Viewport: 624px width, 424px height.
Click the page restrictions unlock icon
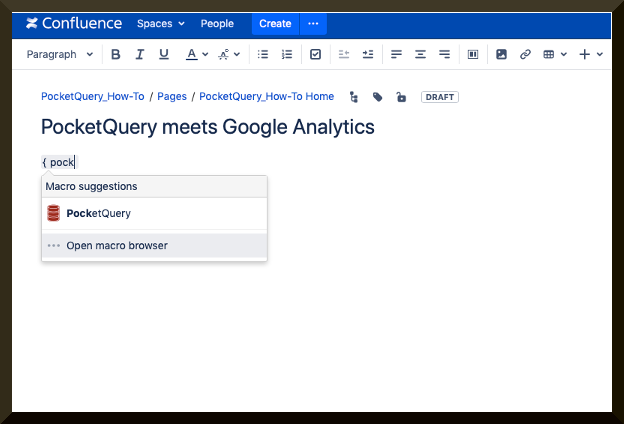401,97
